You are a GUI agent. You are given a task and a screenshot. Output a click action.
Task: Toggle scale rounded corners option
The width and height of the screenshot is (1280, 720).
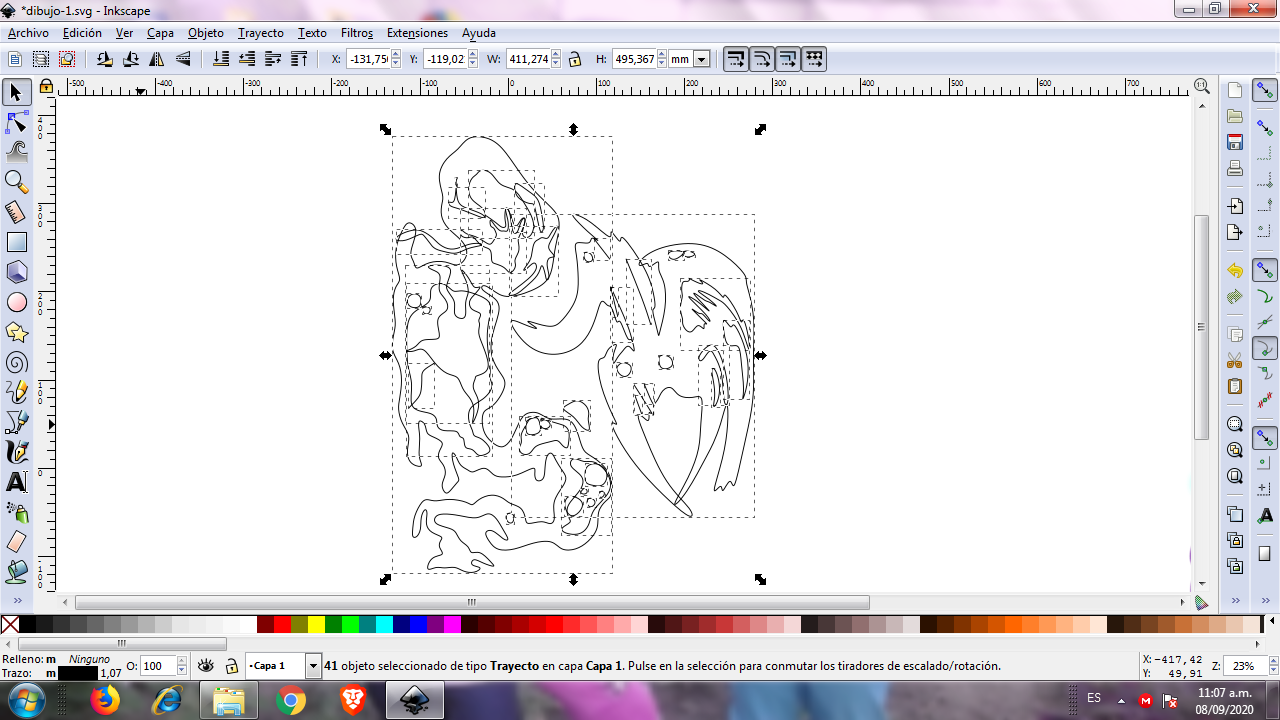click(761, 59)
